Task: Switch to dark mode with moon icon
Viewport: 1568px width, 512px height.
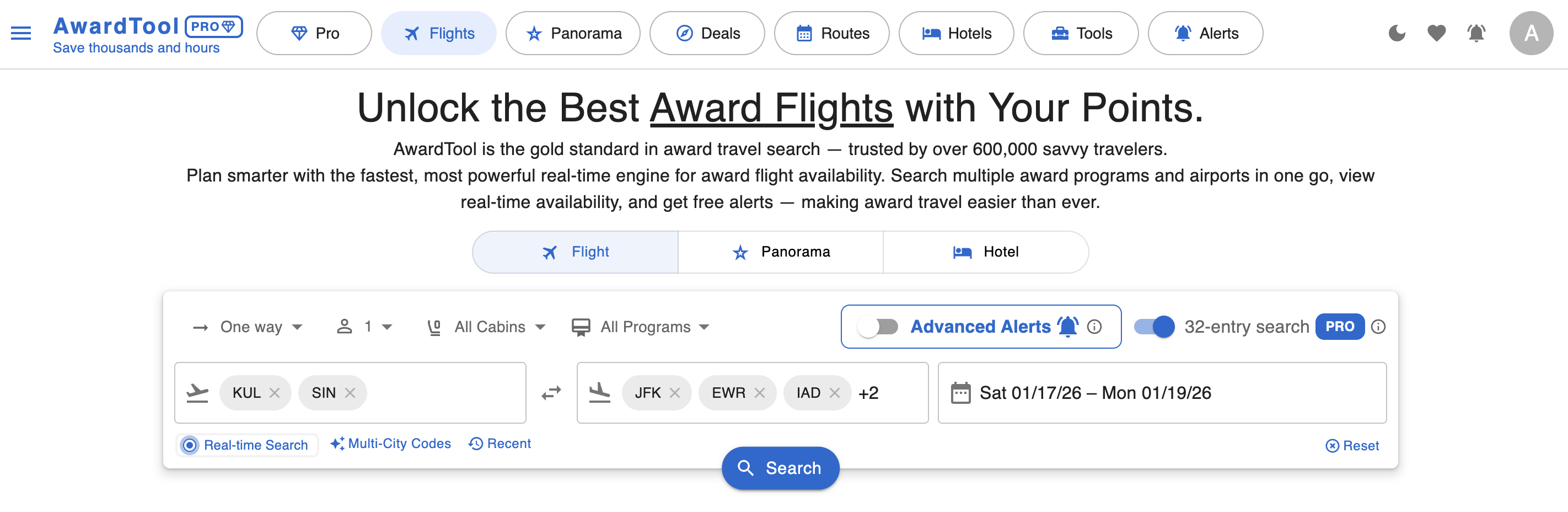Action: coord(1397,33)
